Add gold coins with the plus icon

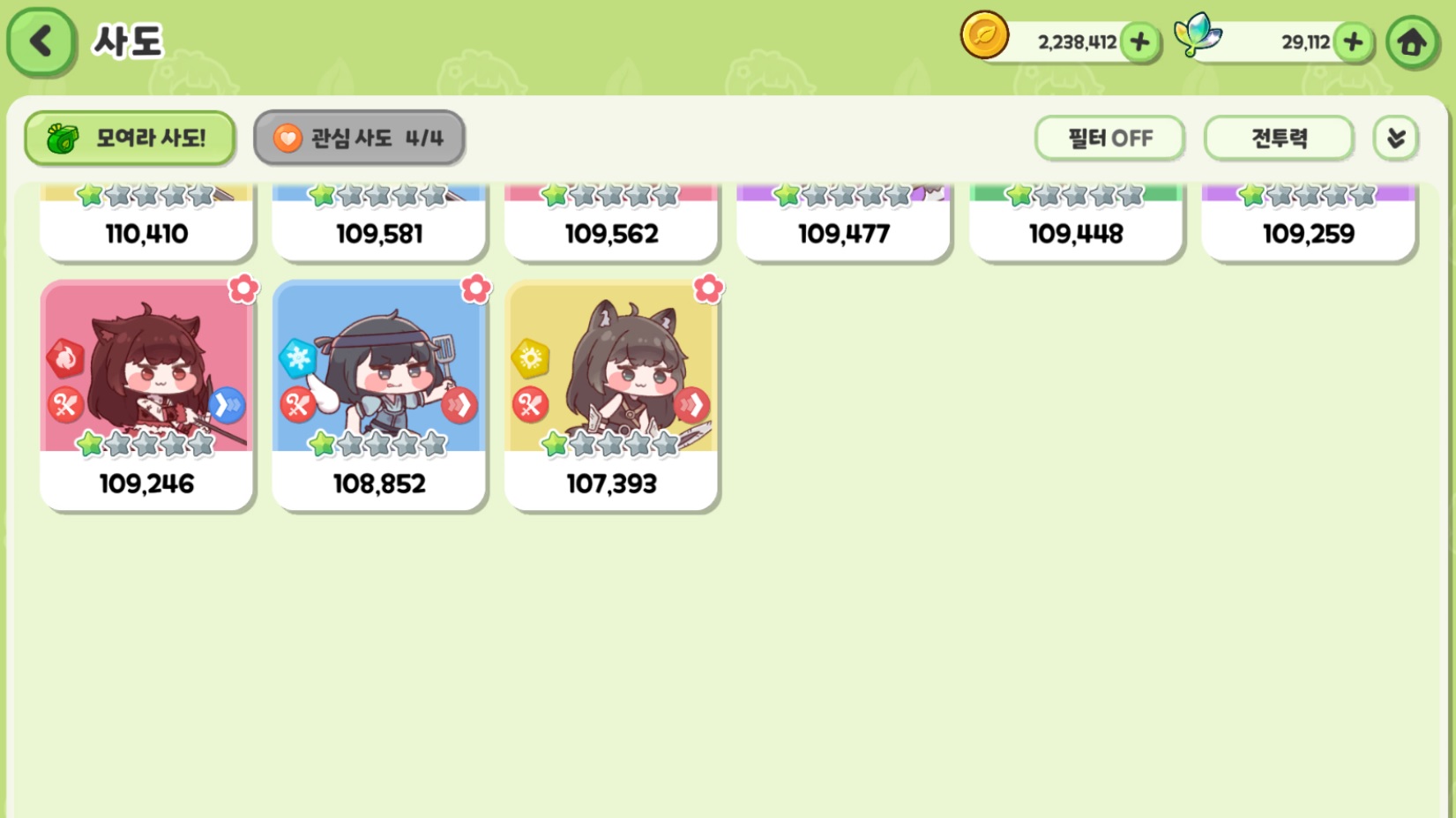pyautogui.click(x=1139, y=41)
